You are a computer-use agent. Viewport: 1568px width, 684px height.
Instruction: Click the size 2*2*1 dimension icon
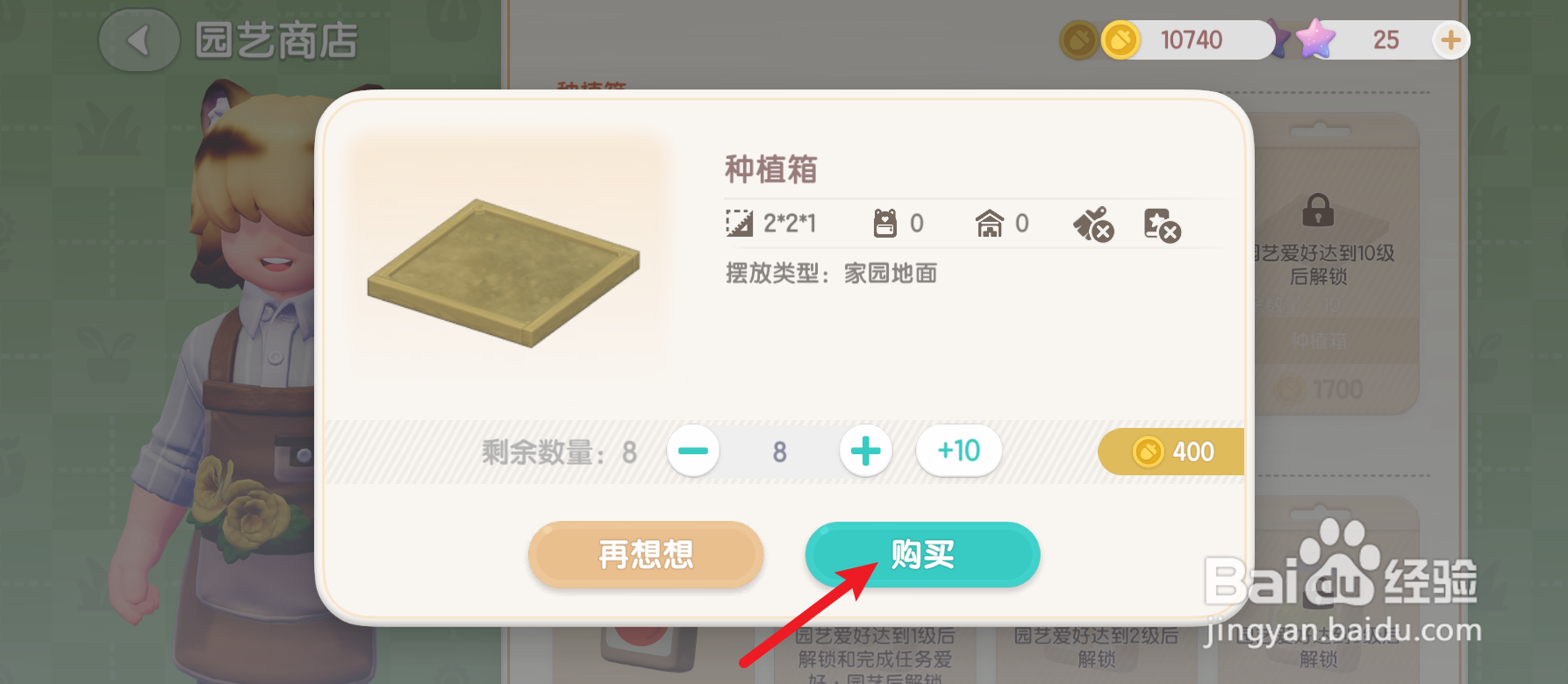point(739,224)
